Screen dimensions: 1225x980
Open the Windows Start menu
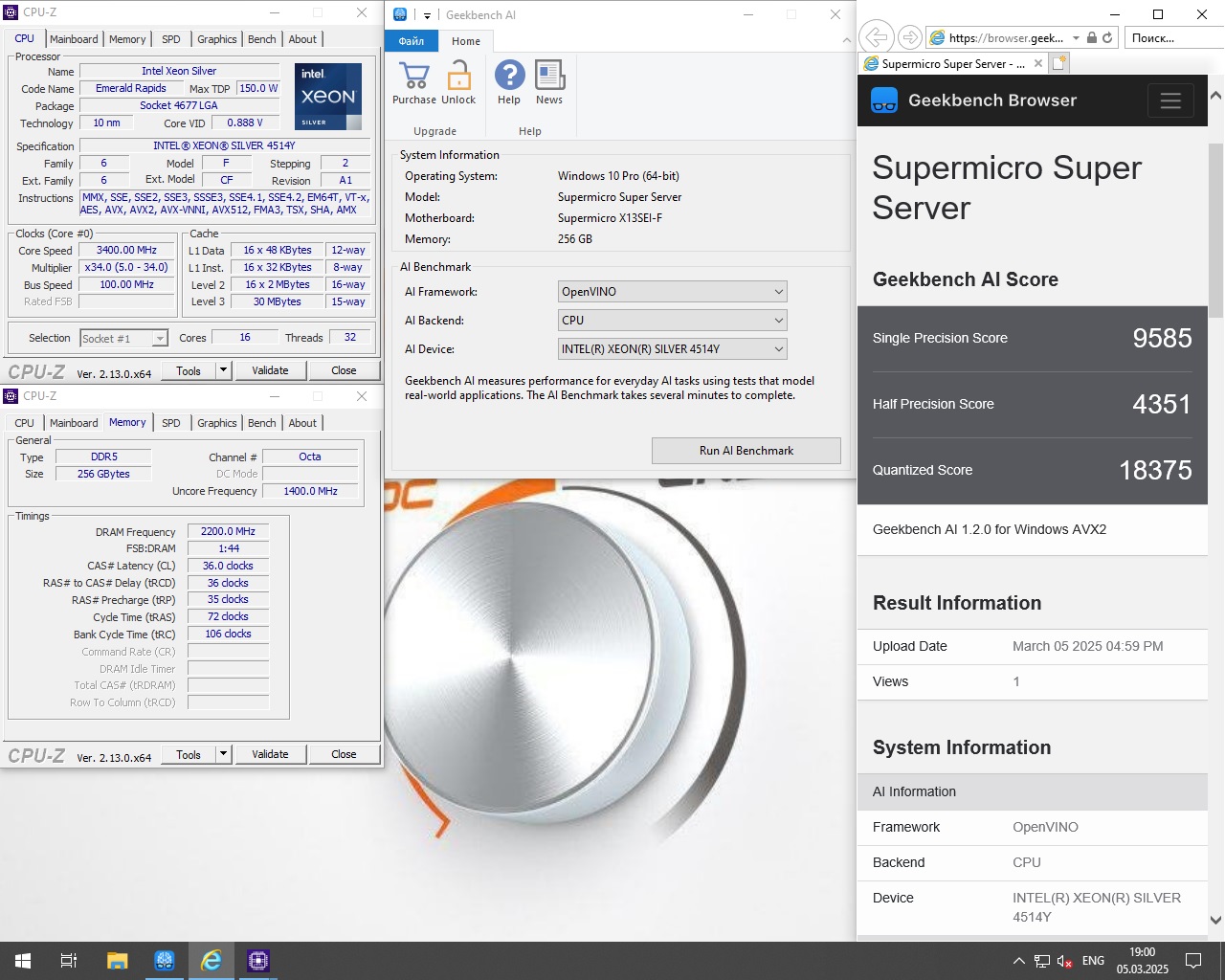click(x=23, y=961)
